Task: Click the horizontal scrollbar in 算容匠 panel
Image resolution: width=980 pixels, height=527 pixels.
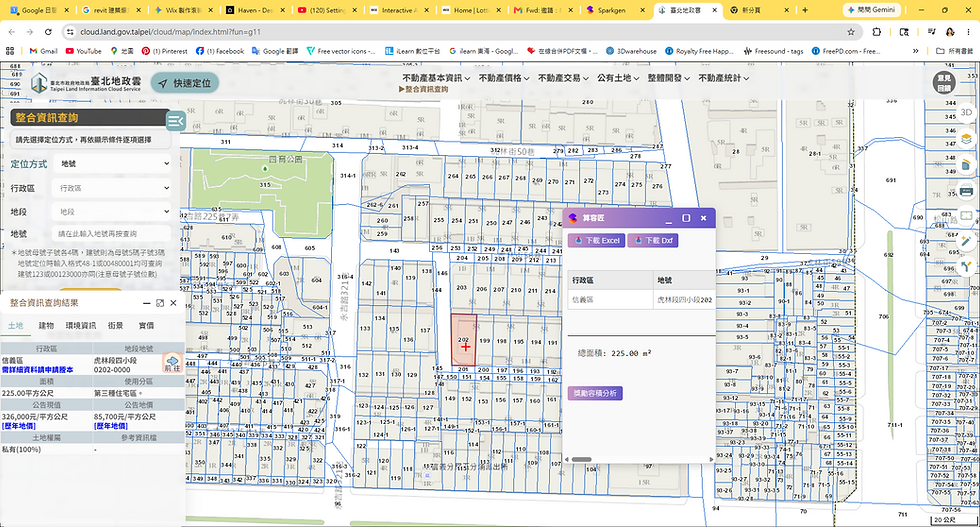Action: [581, 459]
